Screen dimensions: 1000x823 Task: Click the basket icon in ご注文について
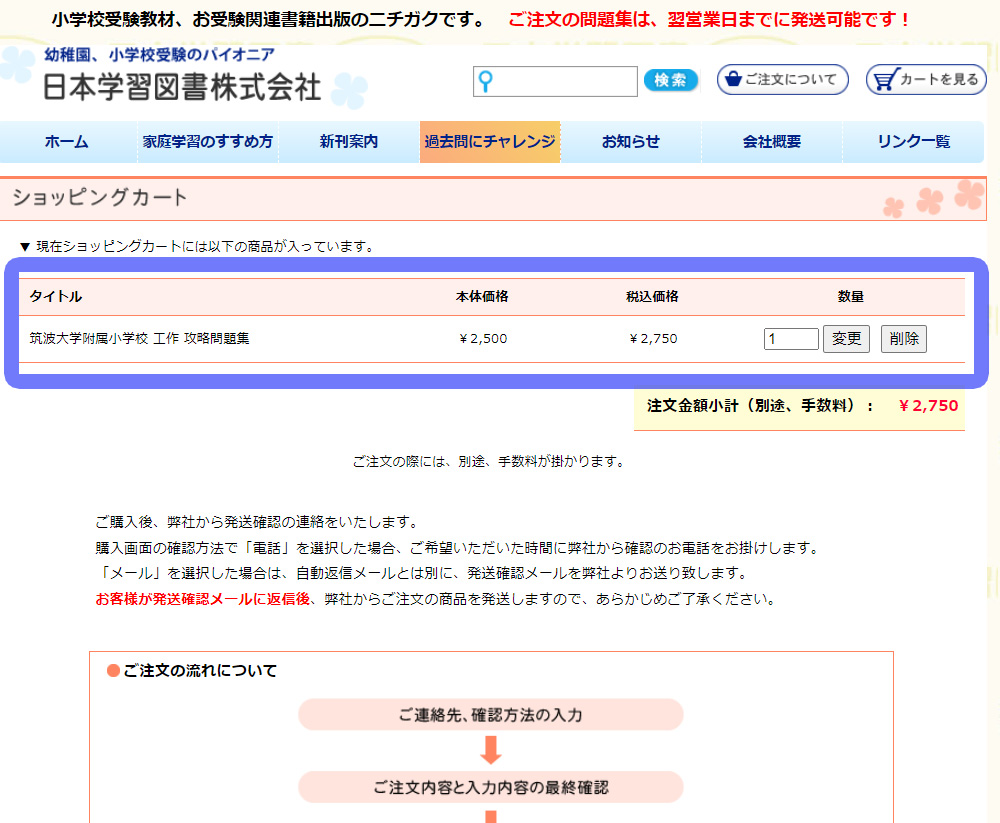coord(733,78)
